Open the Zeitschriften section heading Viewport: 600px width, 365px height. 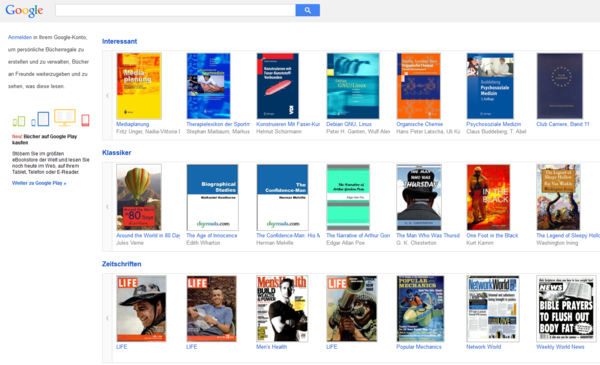point(122,264)
